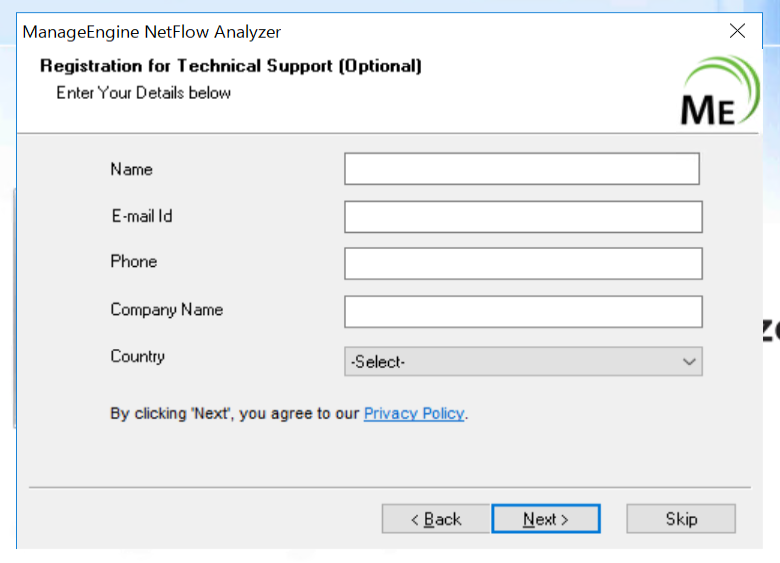Click the Company Name label
The height and width of the screenshot is (563, 780).
(166, 309)
